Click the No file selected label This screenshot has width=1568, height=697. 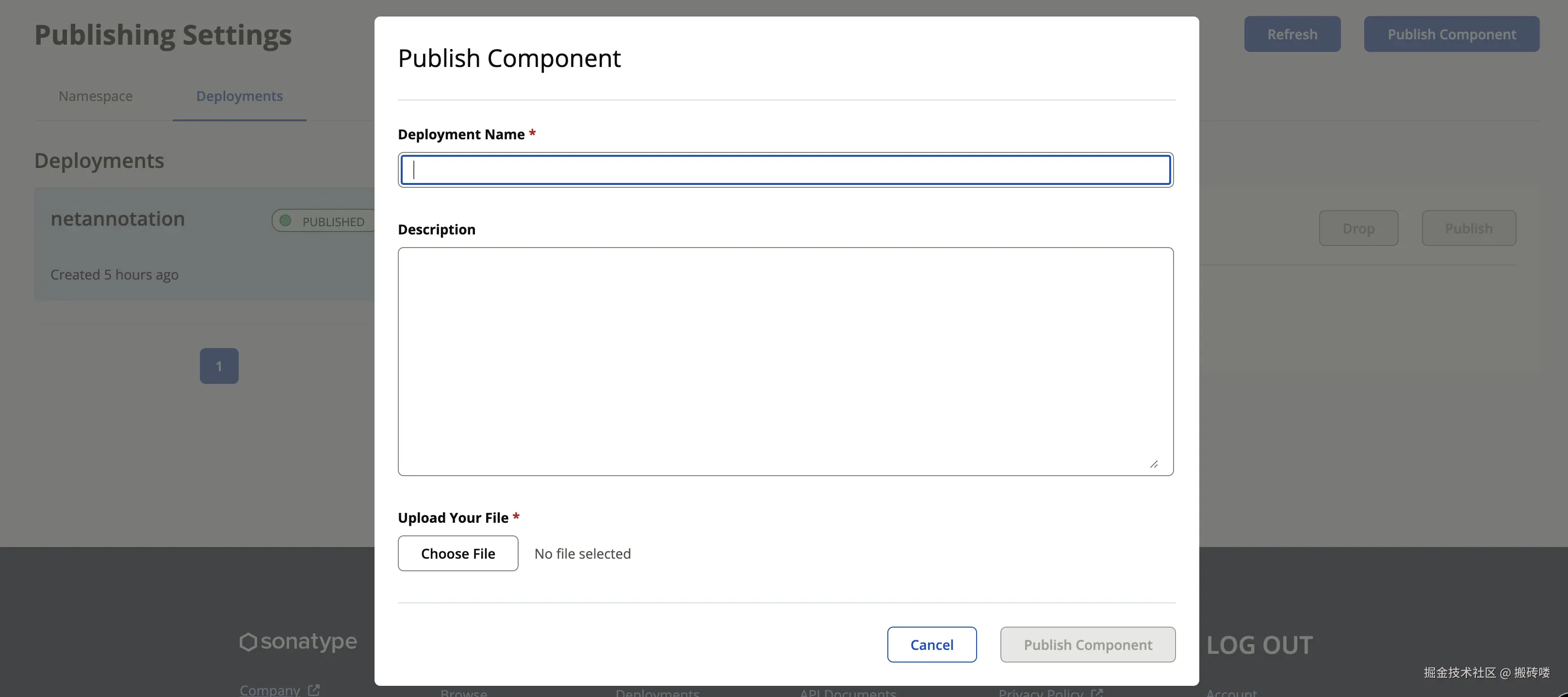point(583,554)
